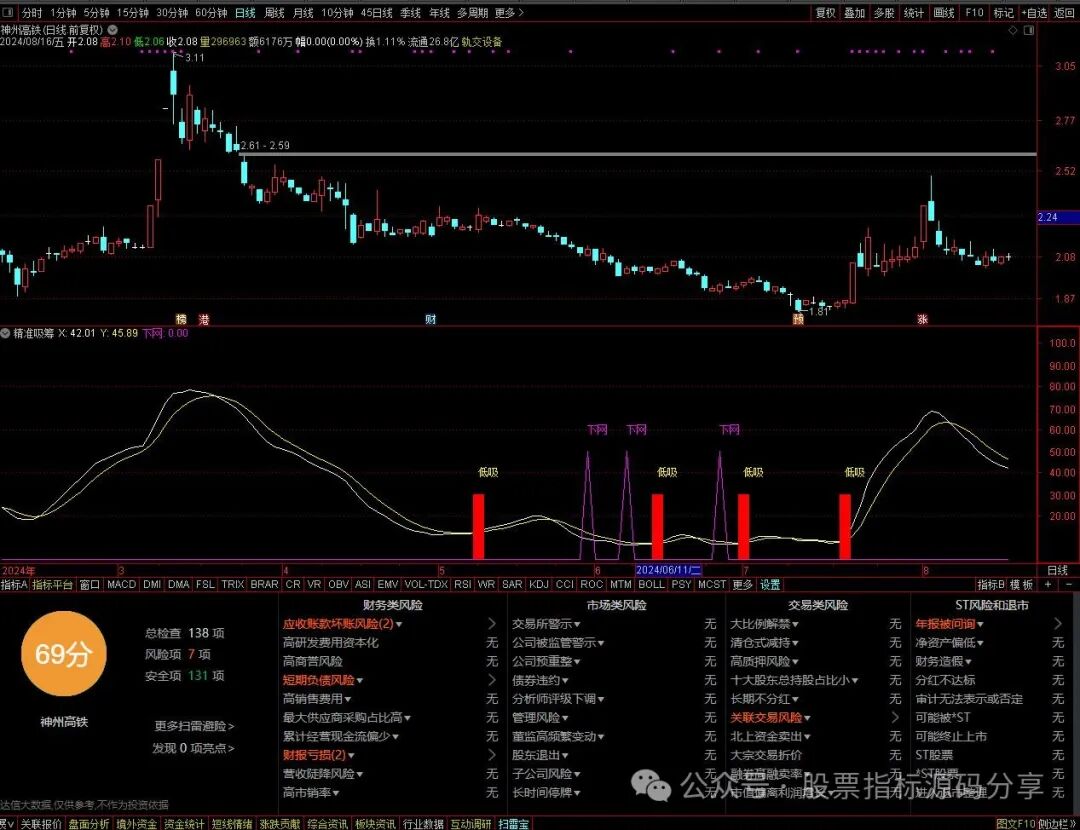1080x830 pixels.
Task: Select the KDJ indicator tab
Action: pyautogui.click(x=539, y=584)
